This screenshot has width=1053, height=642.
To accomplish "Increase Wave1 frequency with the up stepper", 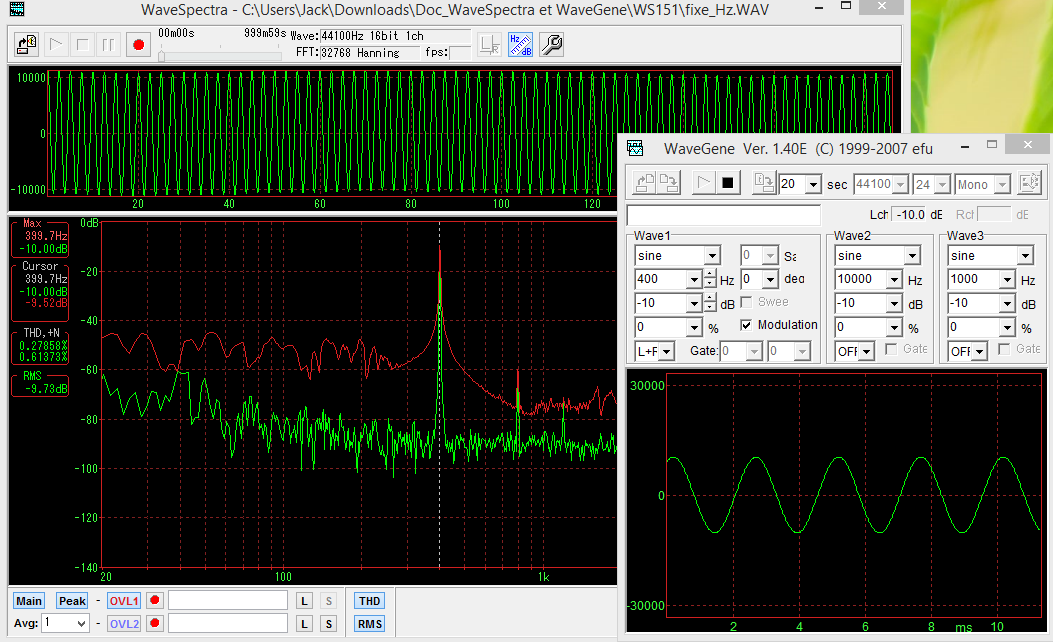I will pyautogui.click(x=710, y=275).
